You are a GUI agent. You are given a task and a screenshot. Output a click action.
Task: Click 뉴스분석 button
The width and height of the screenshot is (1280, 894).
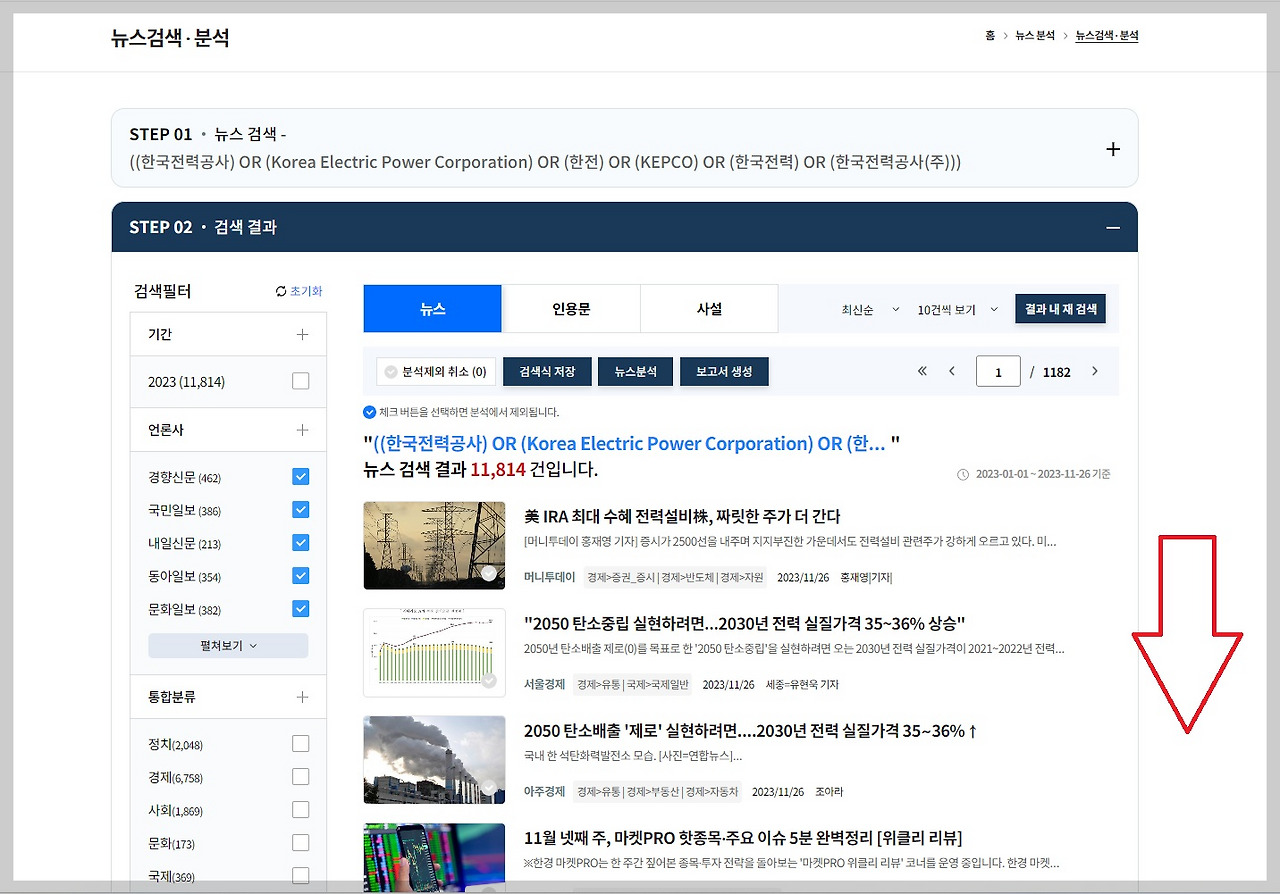coord(635,372)
